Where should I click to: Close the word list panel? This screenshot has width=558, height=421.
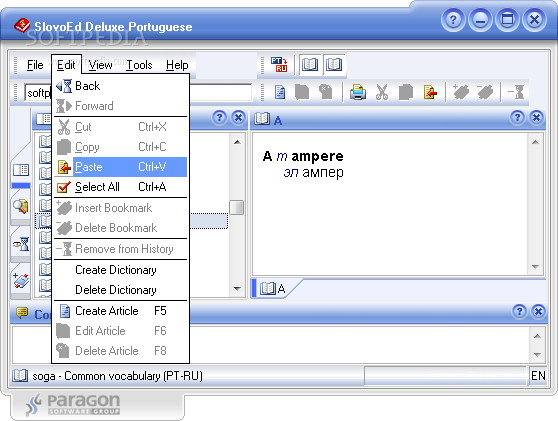click(x=238, y=117)
